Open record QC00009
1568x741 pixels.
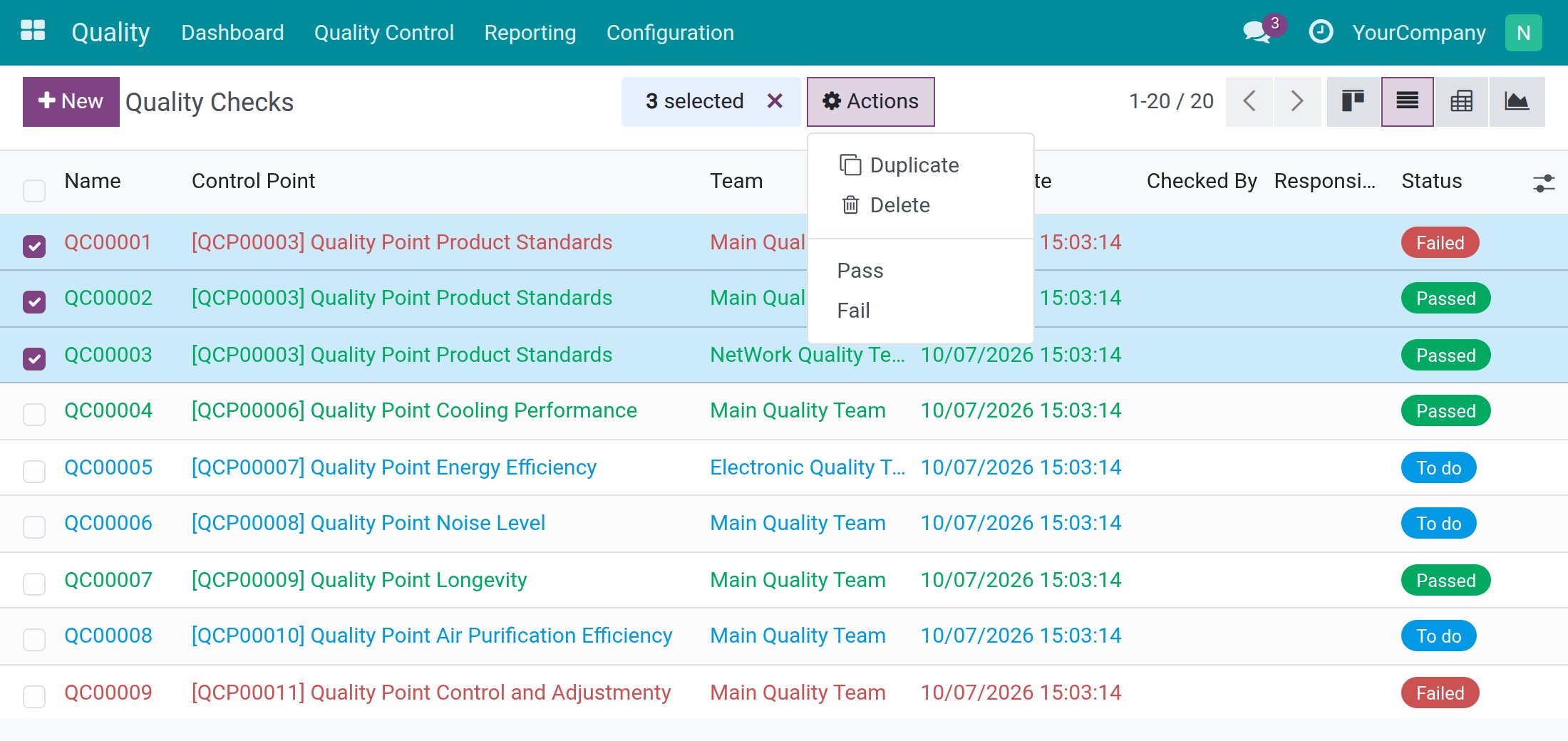[x=108, y=693]
